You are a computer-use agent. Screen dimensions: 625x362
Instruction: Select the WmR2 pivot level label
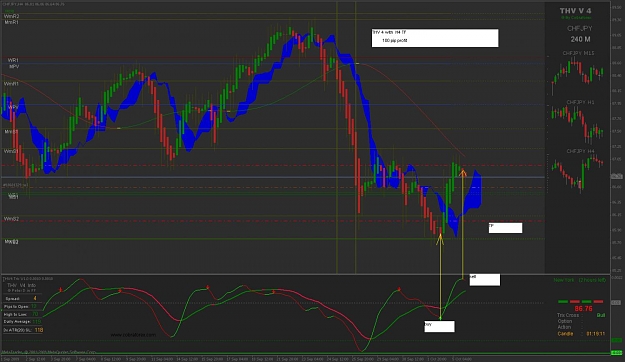11,16
